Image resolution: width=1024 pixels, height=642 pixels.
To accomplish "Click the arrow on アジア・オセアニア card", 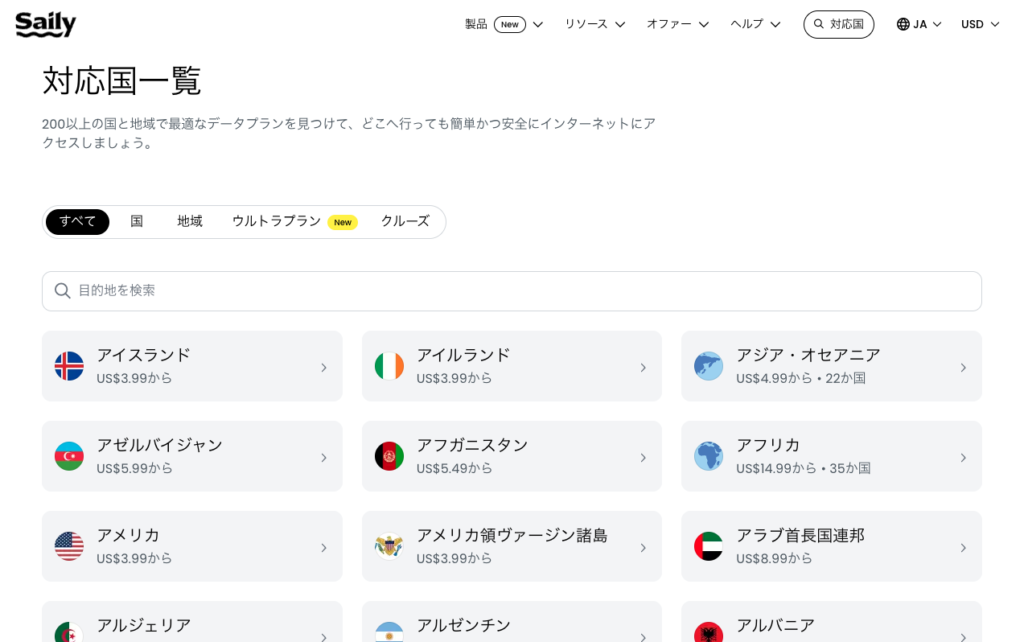I will click(963, 368).
